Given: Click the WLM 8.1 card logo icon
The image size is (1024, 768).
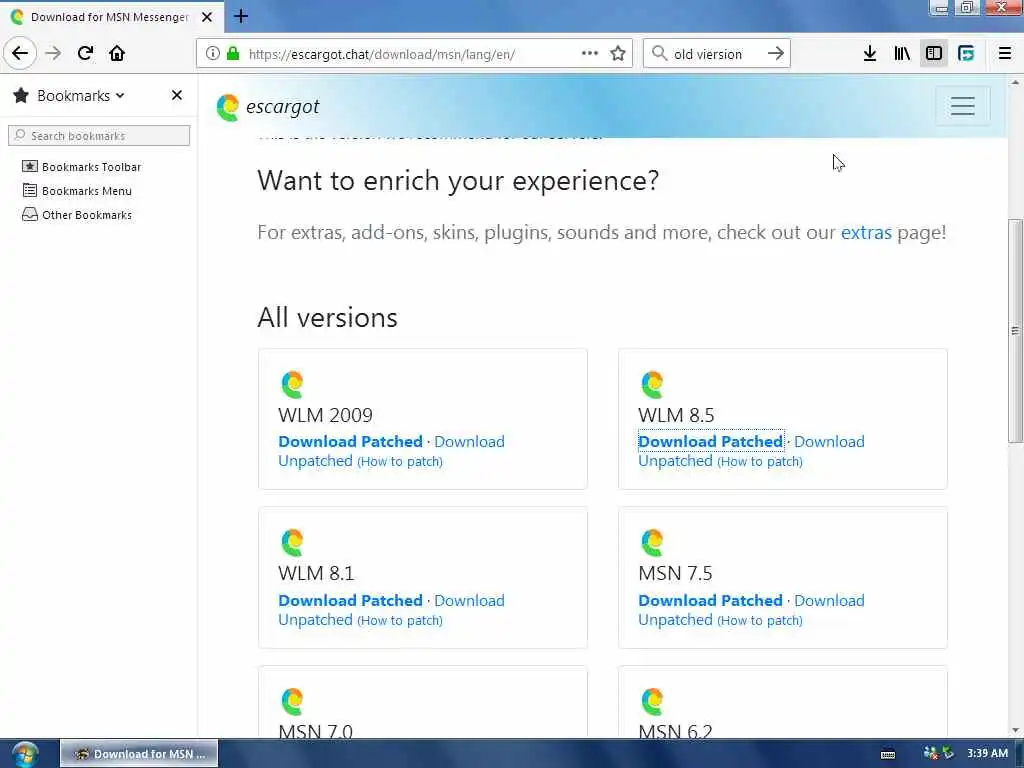Looking at the screenshot, I should click(x=292, y=543).
